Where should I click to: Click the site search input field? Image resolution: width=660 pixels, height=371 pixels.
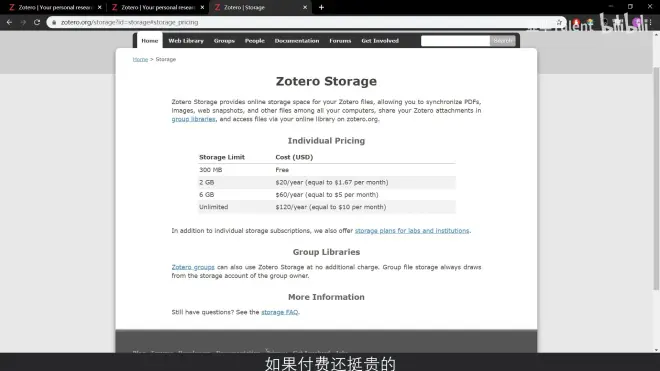(455, 41)
